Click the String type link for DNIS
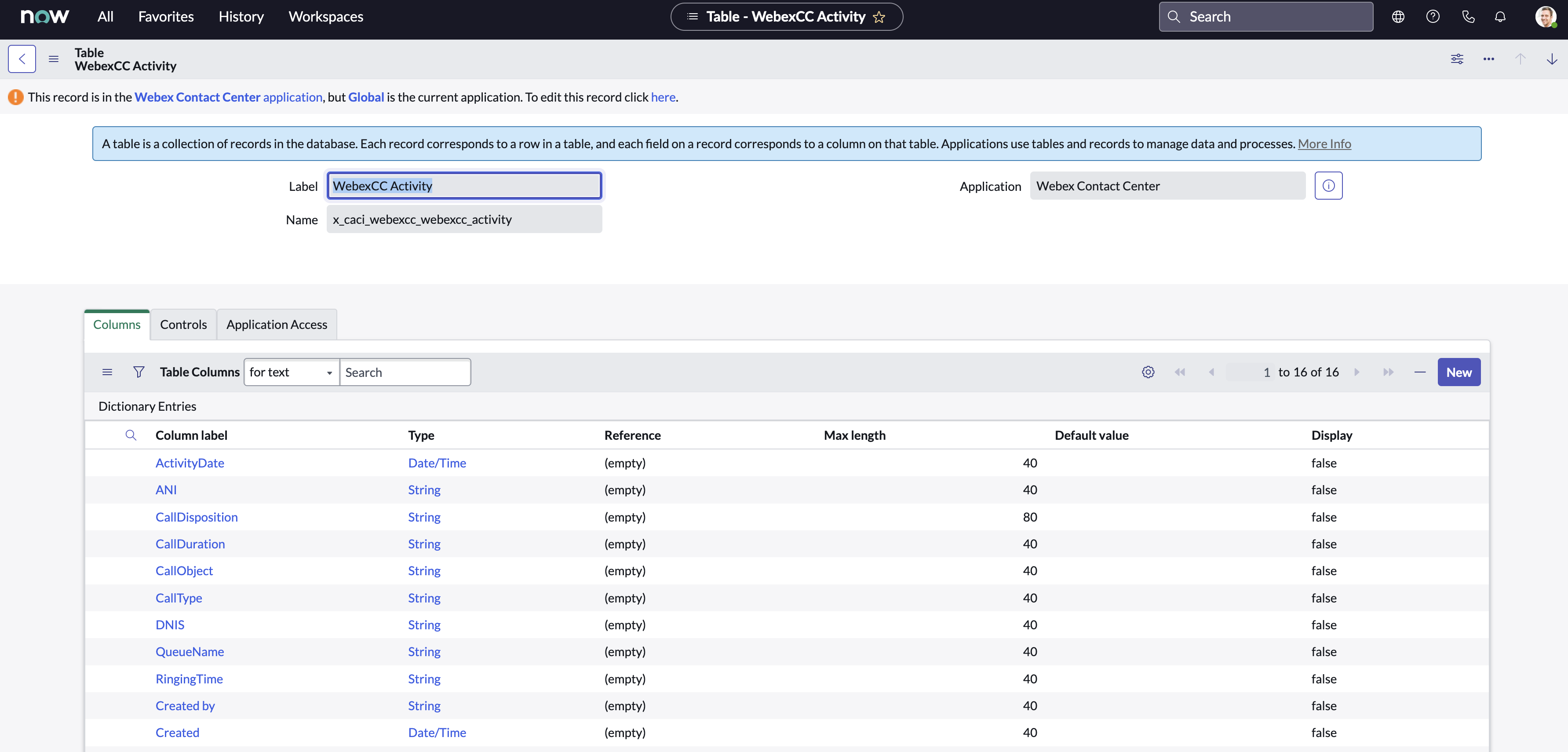This screenshot has height=752, width=1568. point(424,625)
